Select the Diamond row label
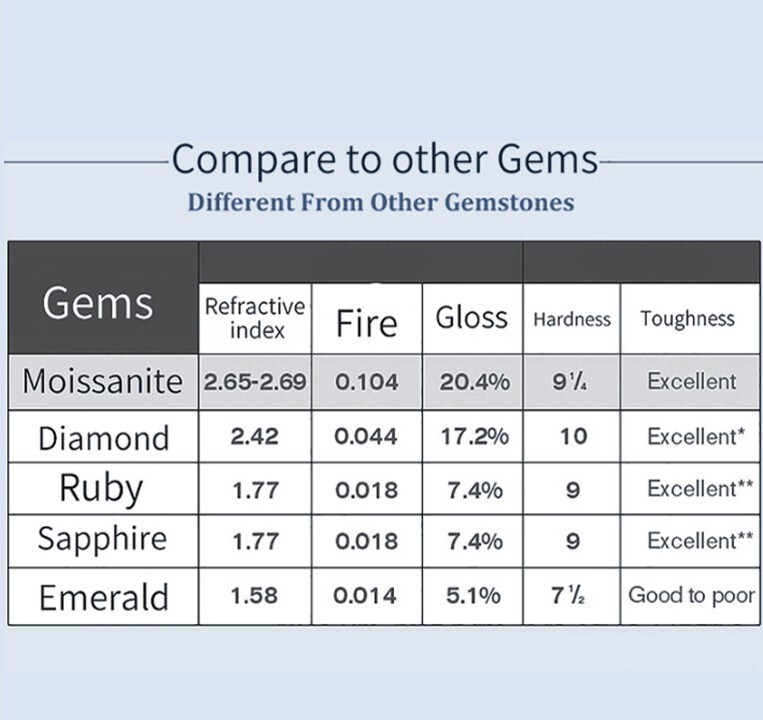Screen dimensions: 763x720 click(103, 437)
